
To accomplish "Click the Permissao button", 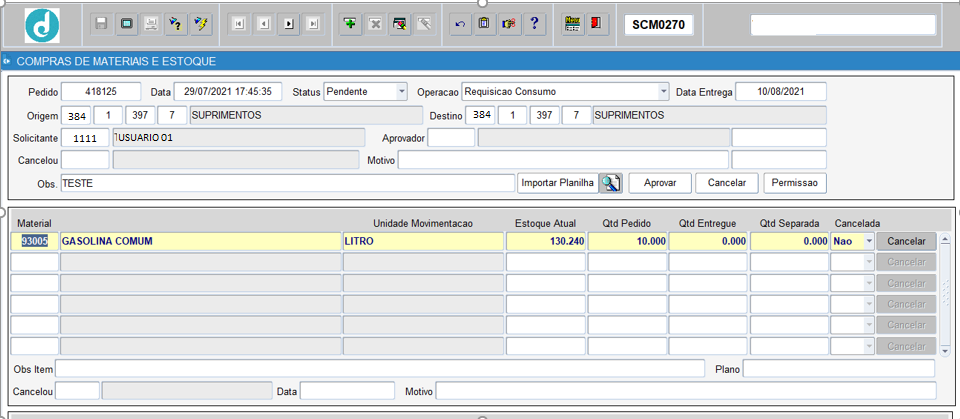I will [x=795, y=183].
